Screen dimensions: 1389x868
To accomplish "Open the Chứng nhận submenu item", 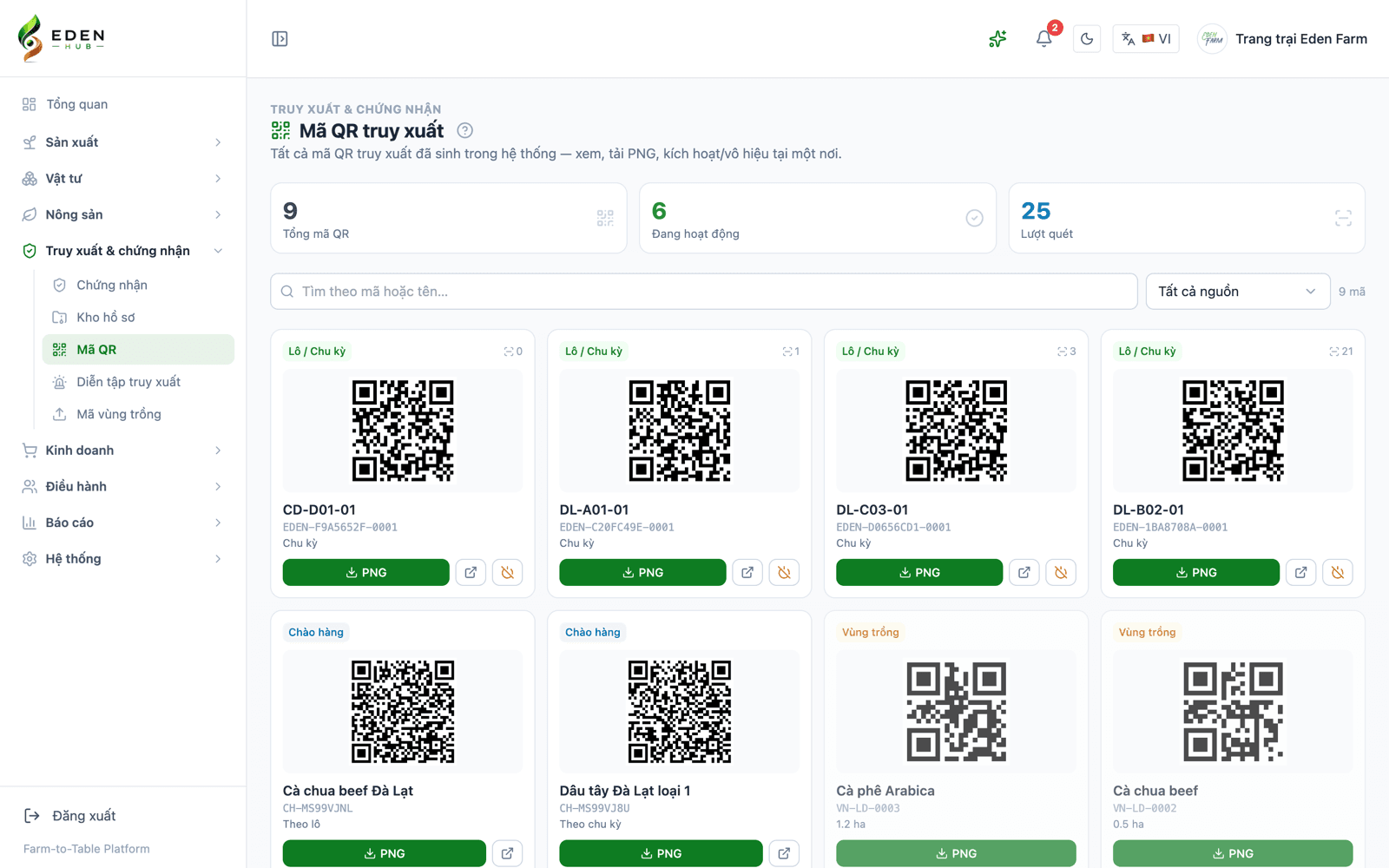I will point(138,285).
